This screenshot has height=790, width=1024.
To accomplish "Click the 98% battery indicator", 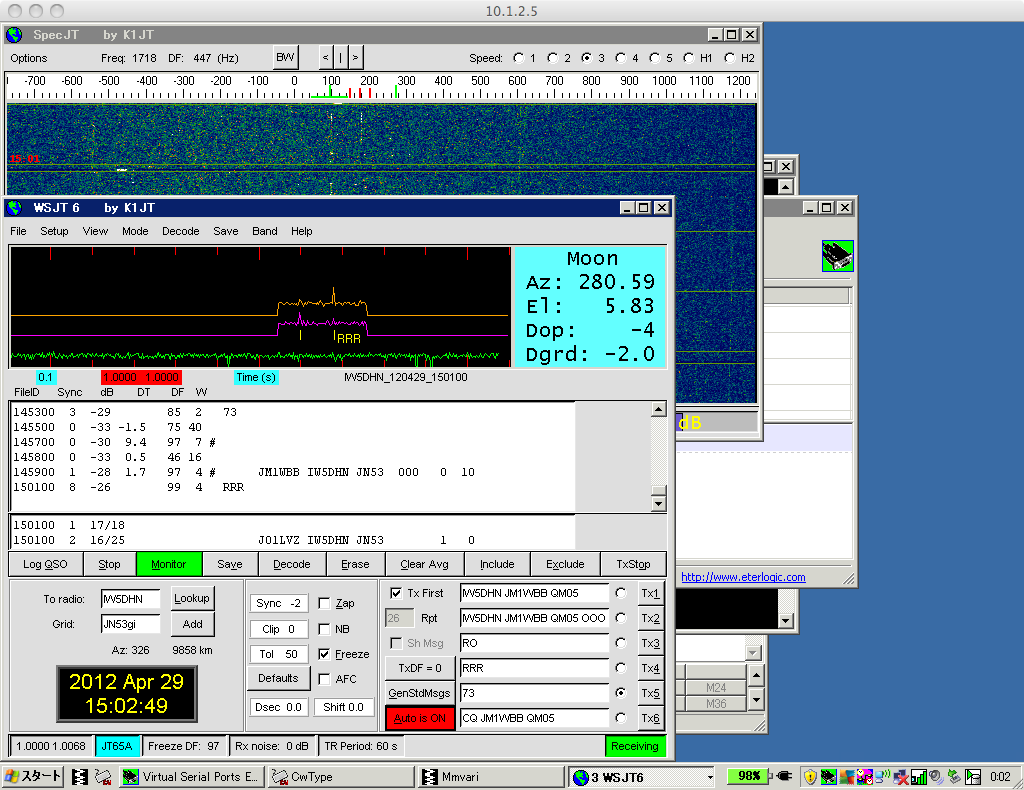I will coord(748,776).
